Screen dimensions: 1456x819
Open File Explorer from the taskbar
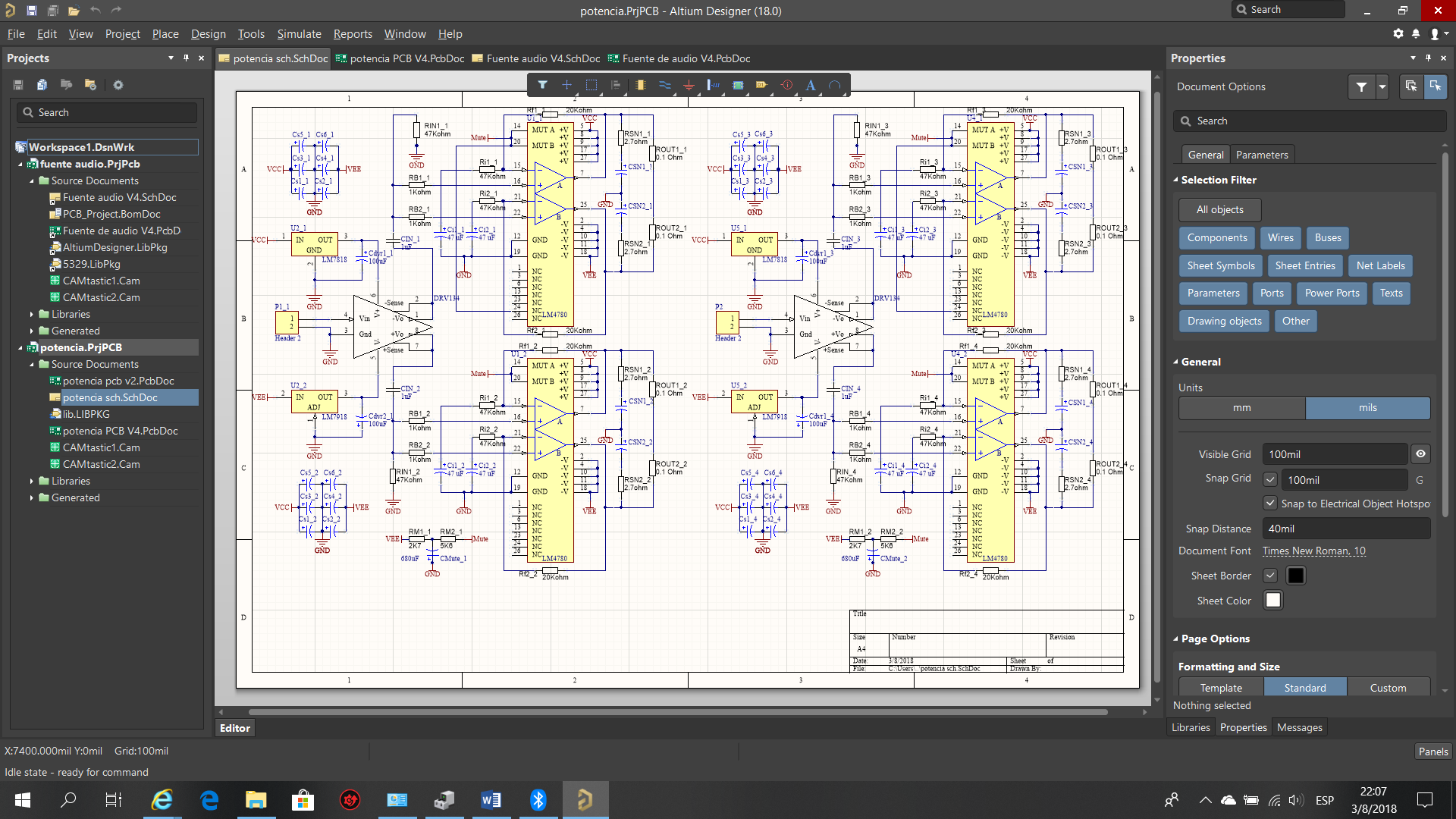click(256, 800)
